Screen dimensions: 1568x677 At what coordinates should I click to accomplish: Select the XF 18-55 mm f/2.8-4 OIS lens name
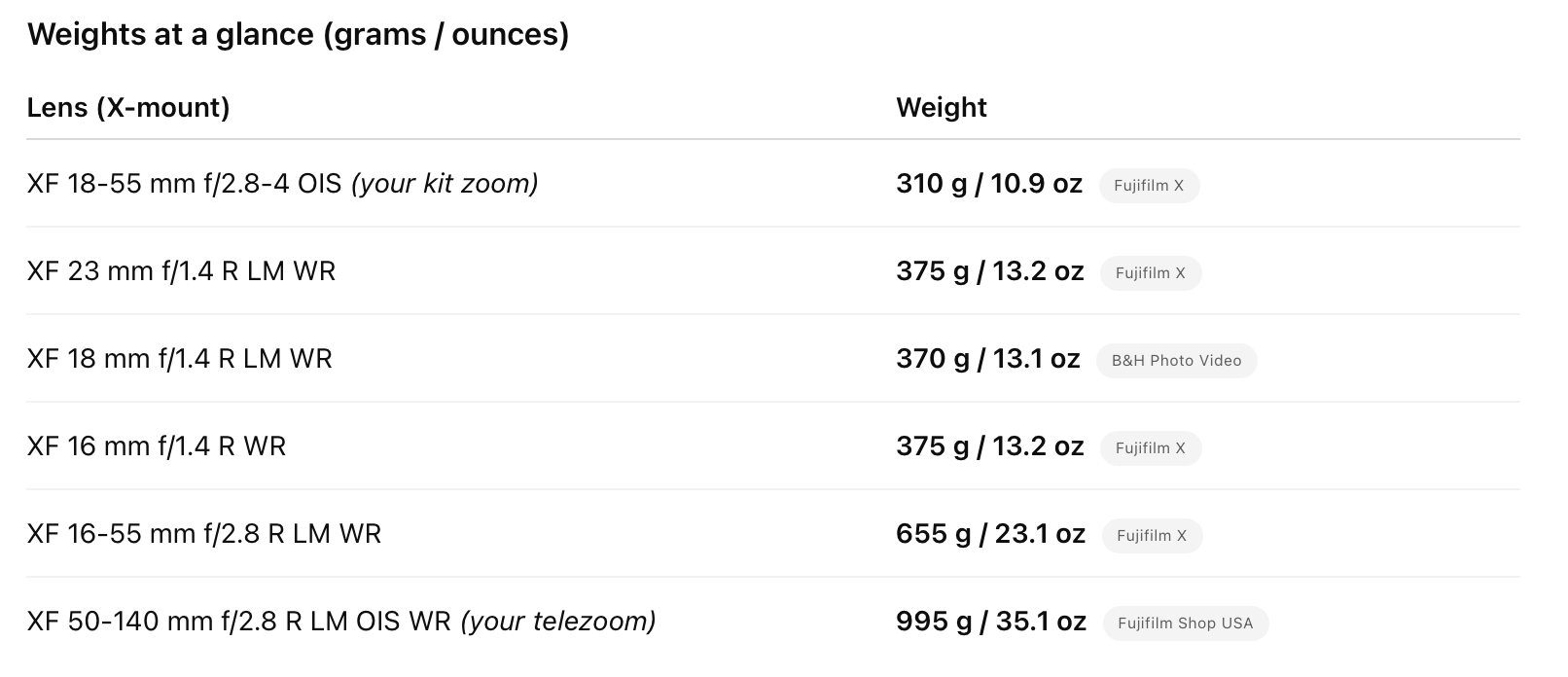click(x=185, y=184)
